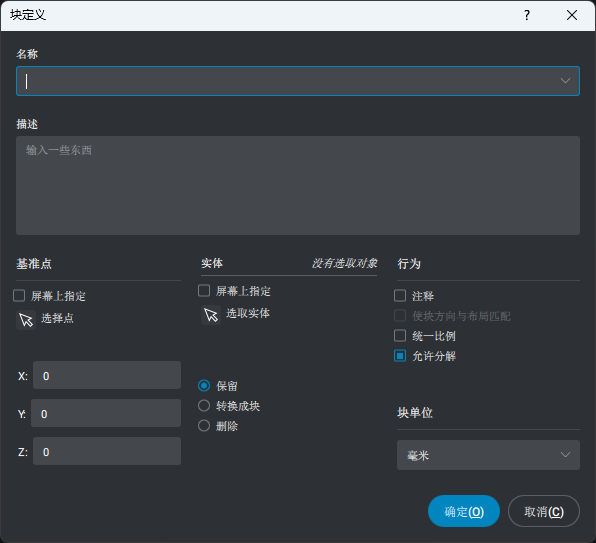Enable 屏幕上指定 under 实体
This screenshot has width=596, height=543.
[204, 291]
